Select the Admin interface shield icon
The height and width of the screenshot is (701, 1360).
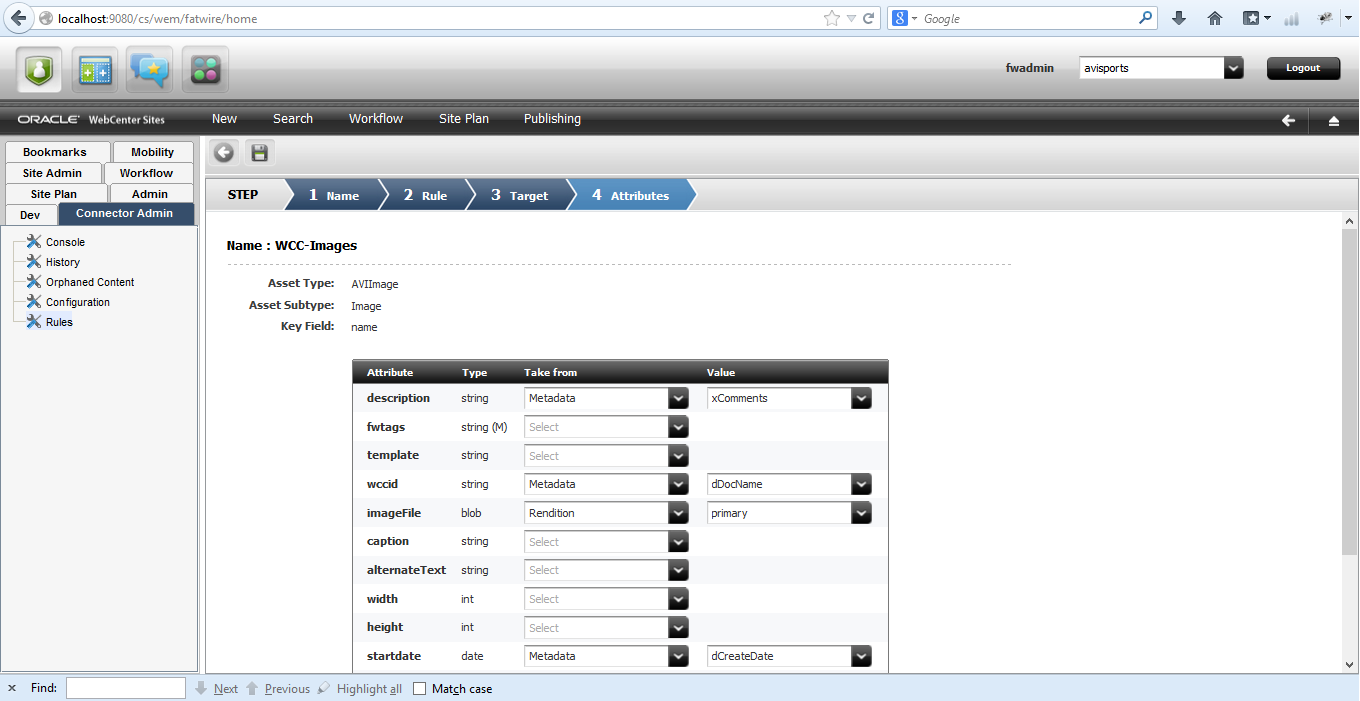pos(40,68)
